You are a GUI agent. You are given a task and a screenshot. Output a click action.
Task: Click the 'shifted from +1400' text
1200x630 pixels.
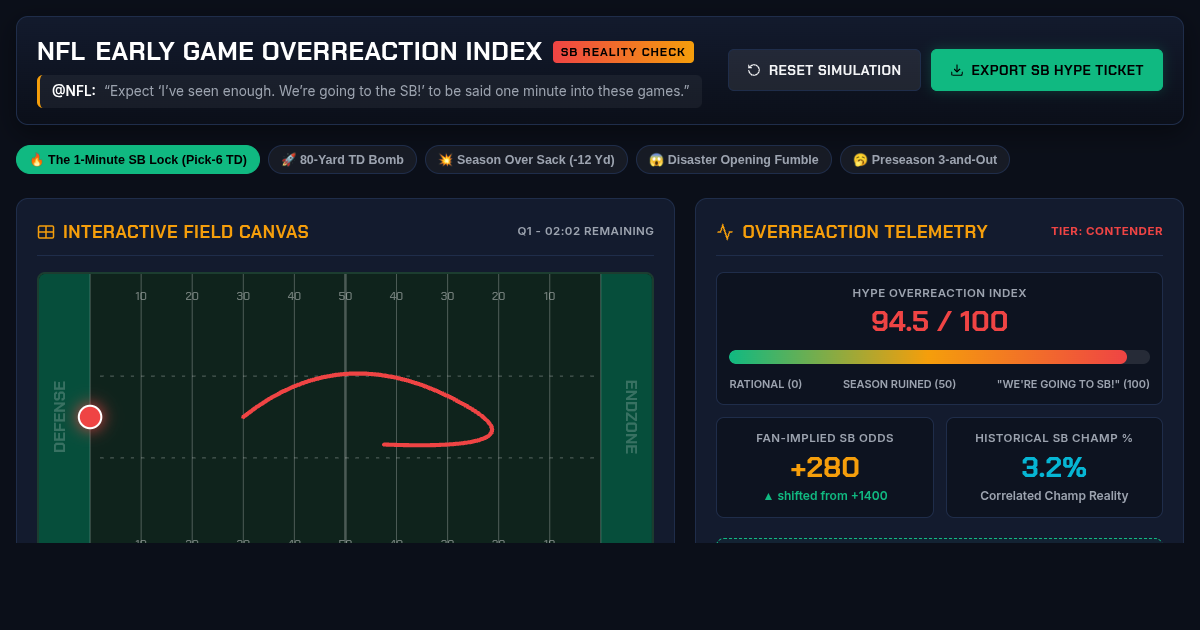point(825,496)
